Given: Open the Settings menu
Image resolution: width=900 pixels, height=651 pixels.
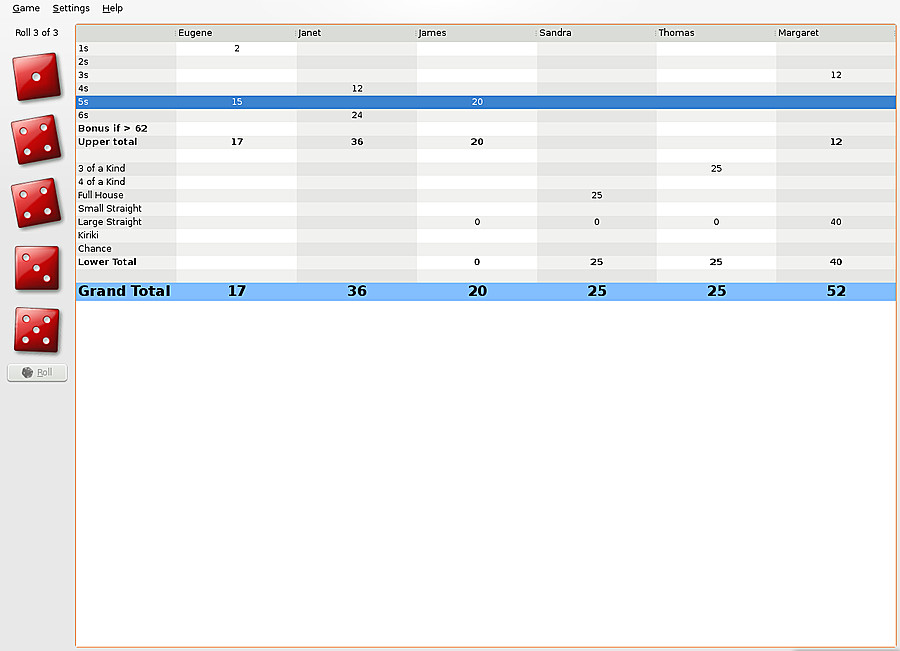Looking at the screenshot, I should [x=71, y=8].
